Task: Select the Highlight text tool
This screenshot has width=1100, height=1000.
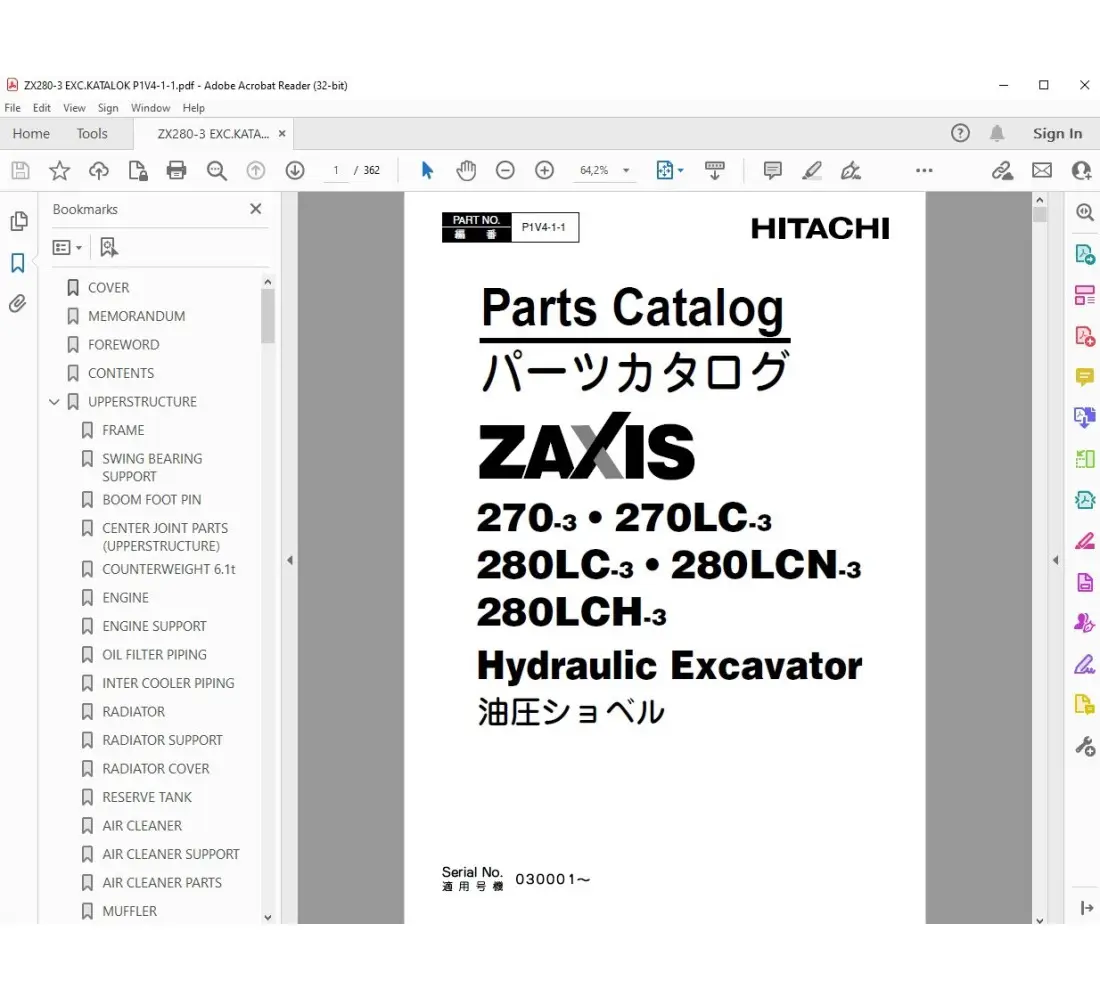Action: click(x=812, y=170)
